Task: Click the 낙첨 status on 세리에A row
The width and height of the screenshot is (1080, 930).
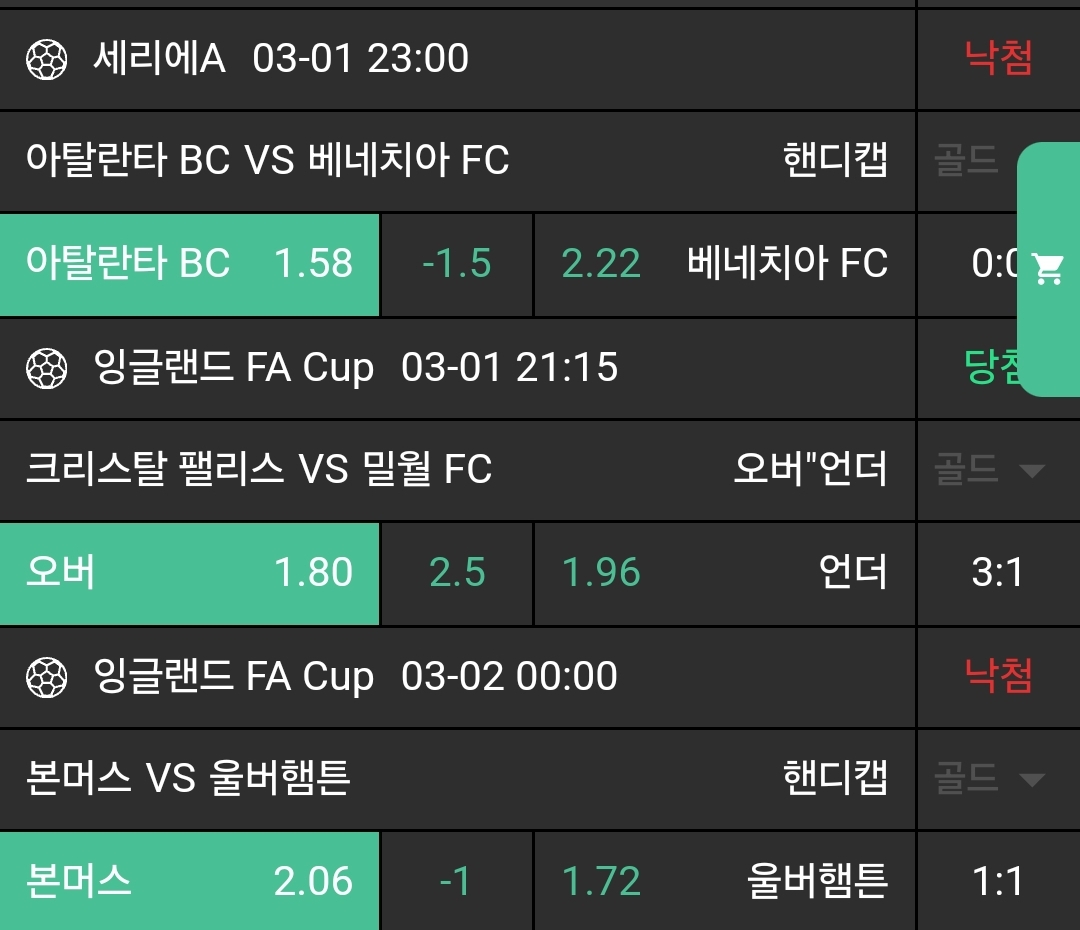Action: [998, 59]
